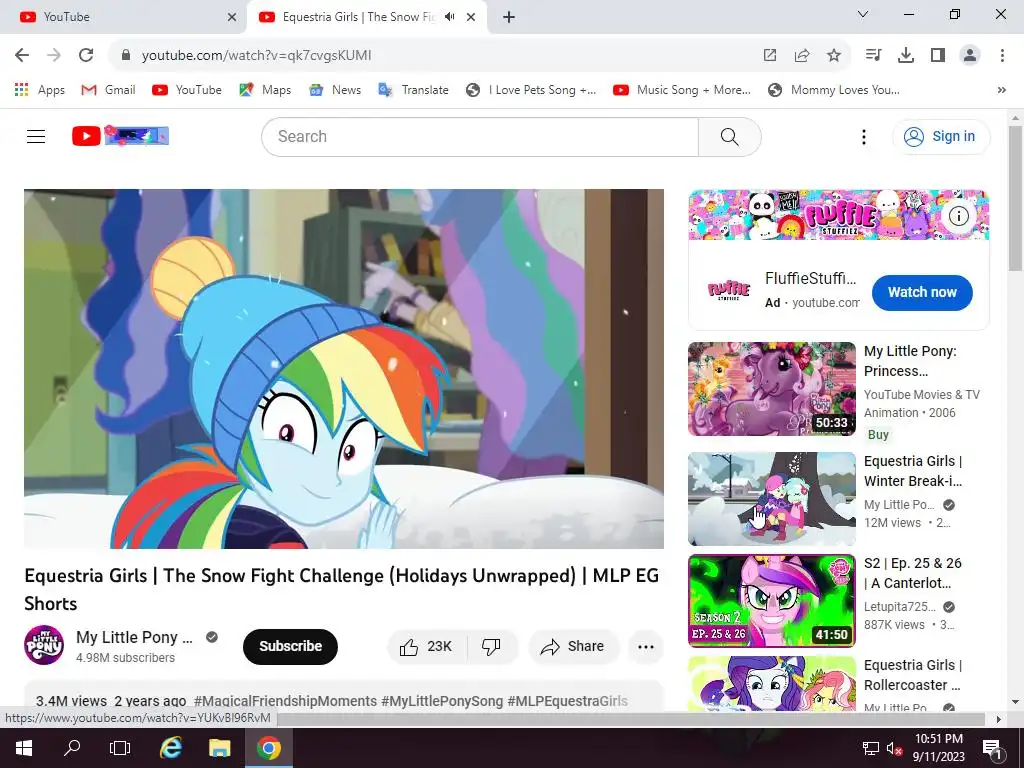Open the My Little Pony channel name
This screenshot has height=768, width=1024.
pos(135,637)
